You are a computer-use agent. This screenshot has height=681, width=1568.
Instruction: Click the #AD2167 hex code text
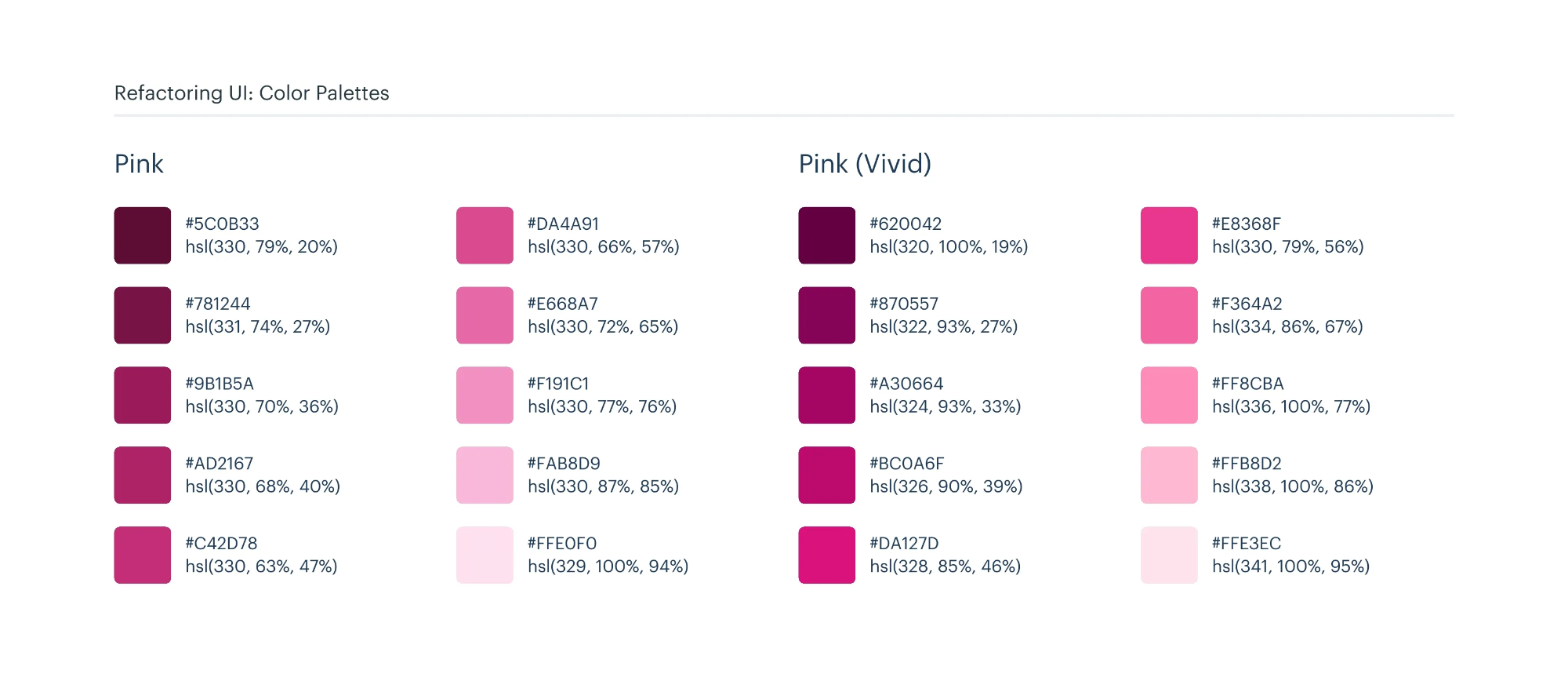pyautogui.click(x=220, y=464)
